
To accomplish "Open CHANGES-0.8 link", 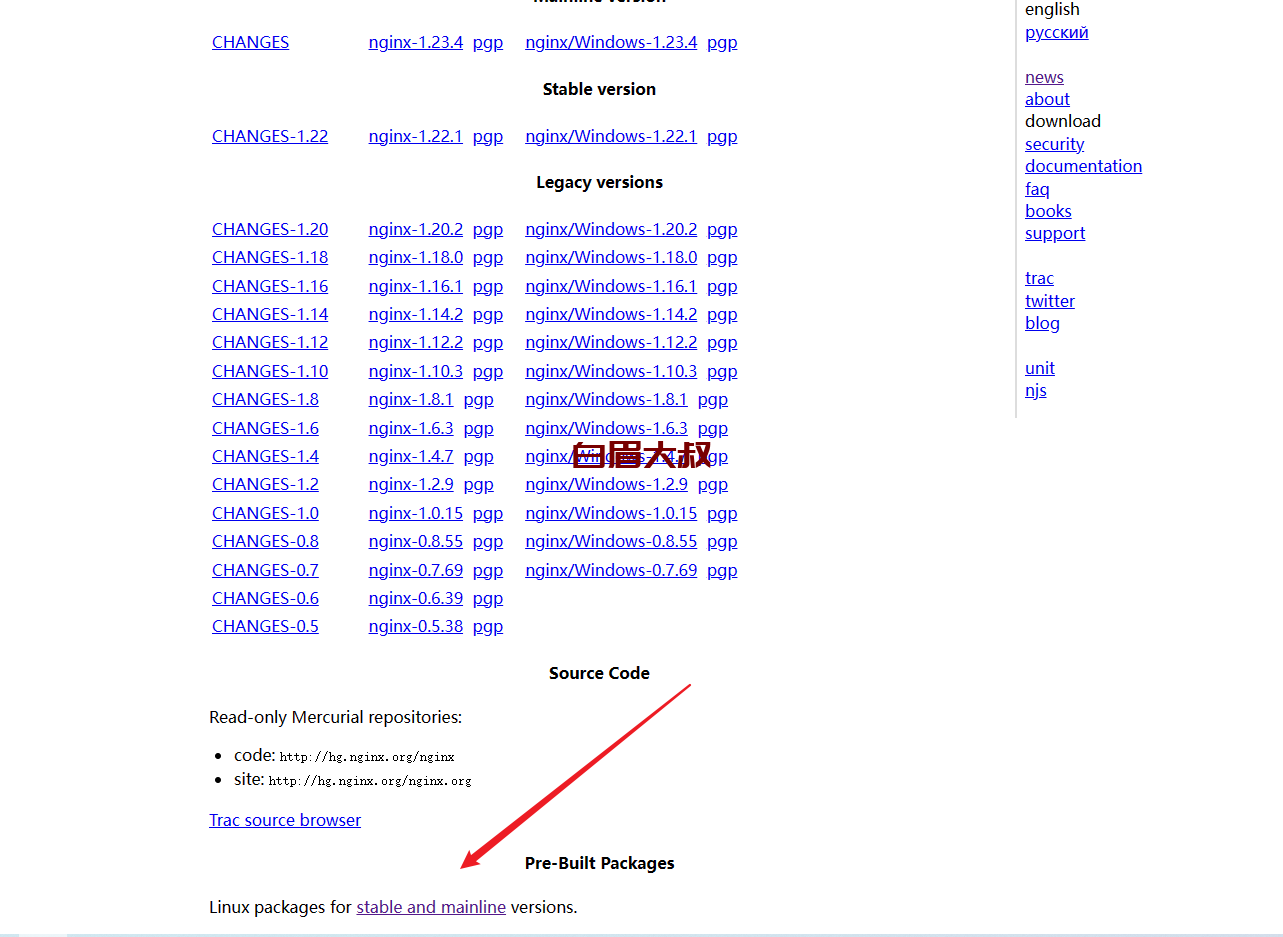I will (x=265, y=541).
